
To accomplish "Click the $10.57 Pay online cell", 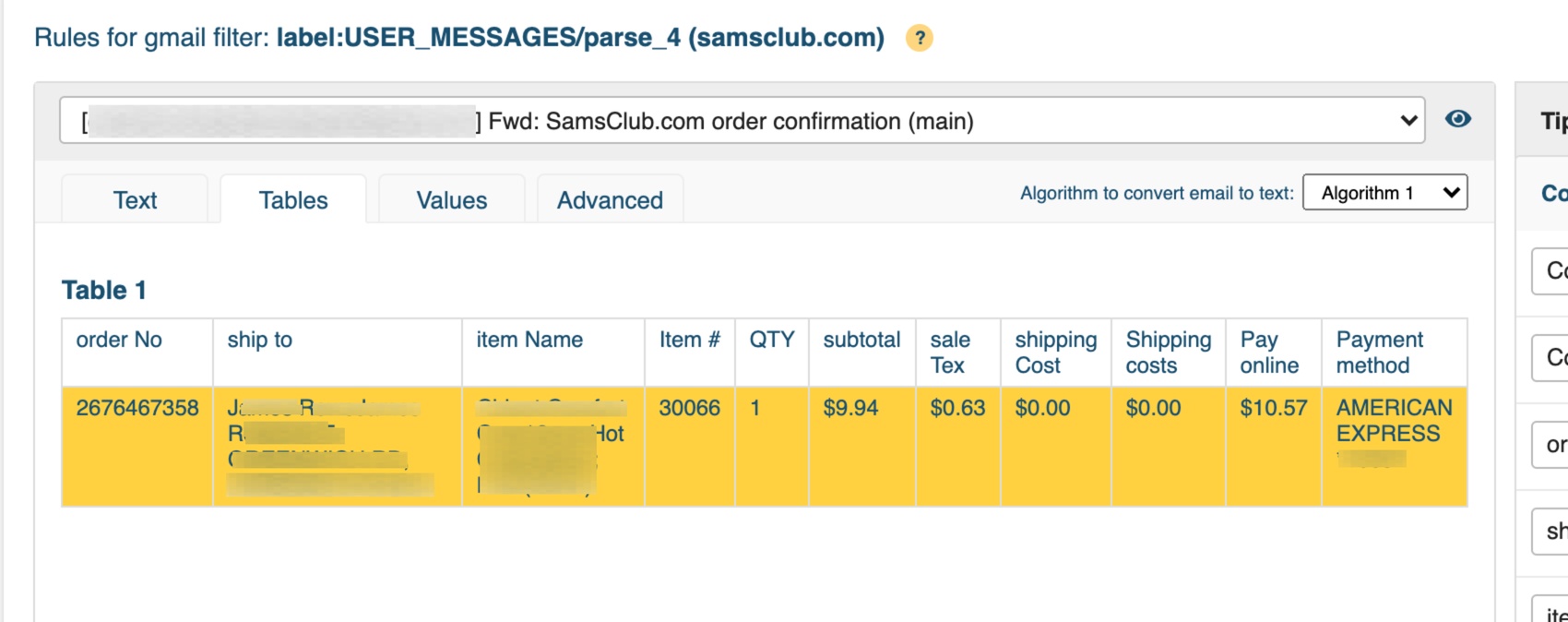I will (1273, 408).
